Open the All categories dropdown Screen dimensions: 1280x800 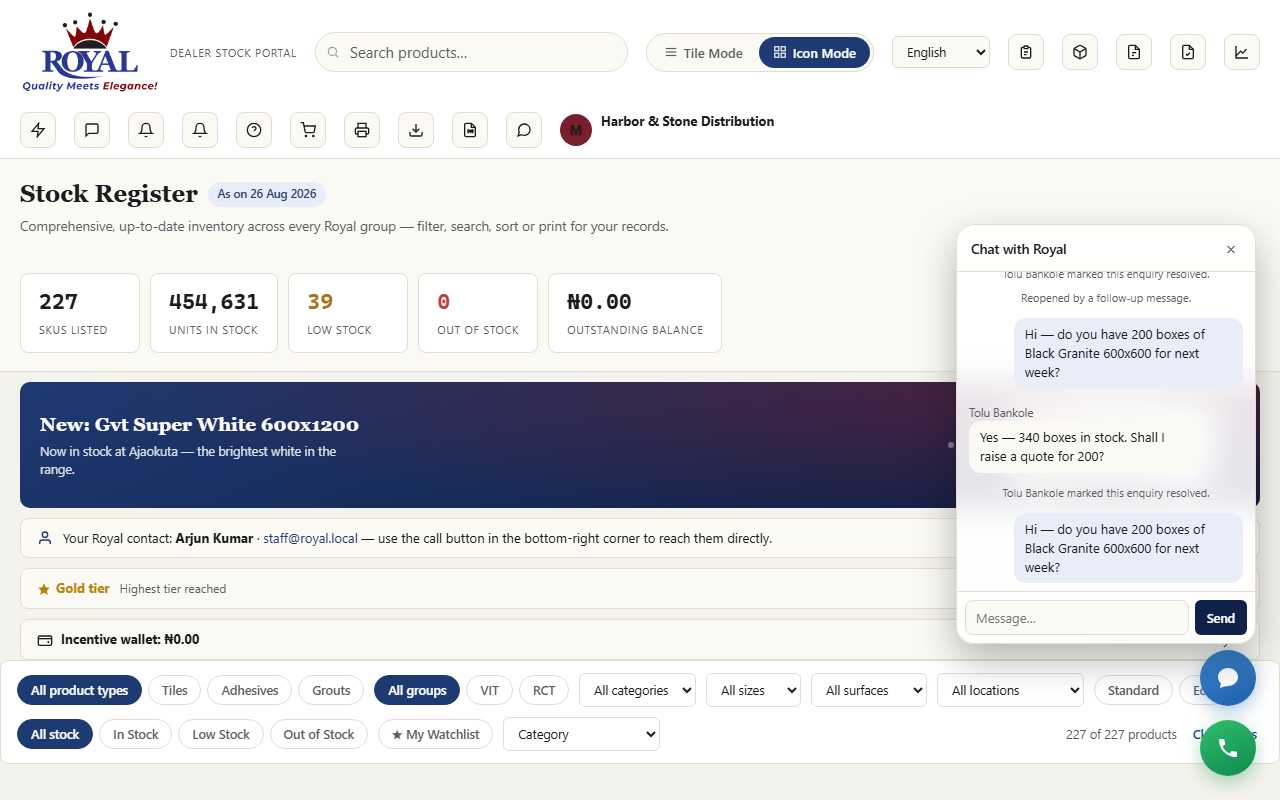637,690
